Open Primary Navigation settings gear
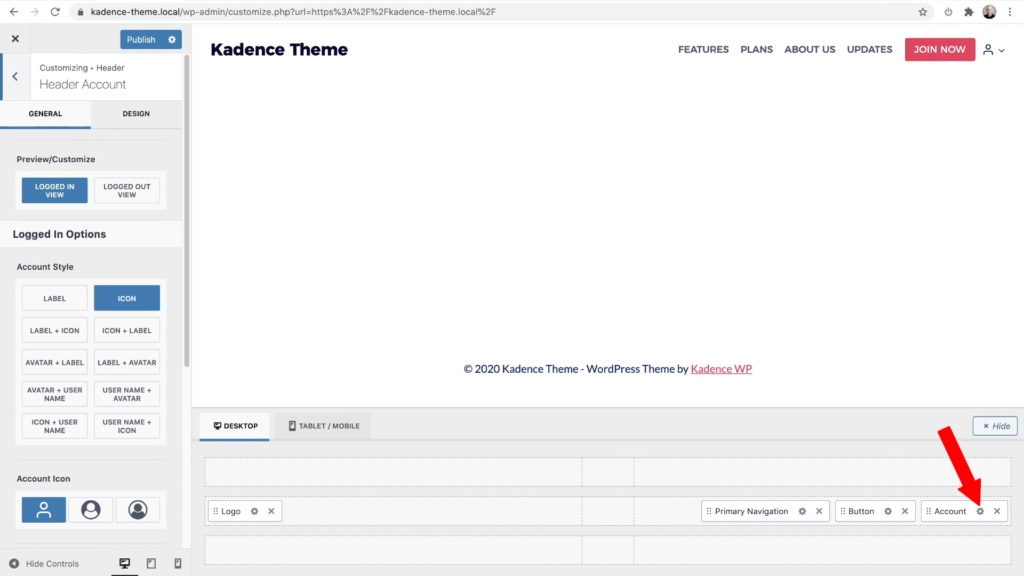This screenshot has height=576, width=1024. pos(802,511)
